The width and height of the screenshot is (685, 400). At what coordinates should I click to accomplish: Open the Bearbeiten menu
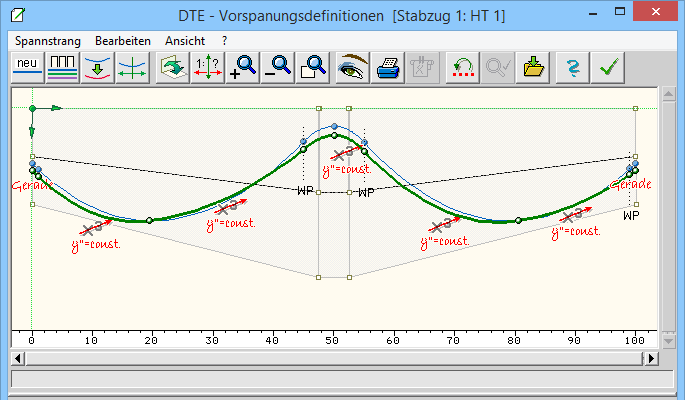coord(123,40)
